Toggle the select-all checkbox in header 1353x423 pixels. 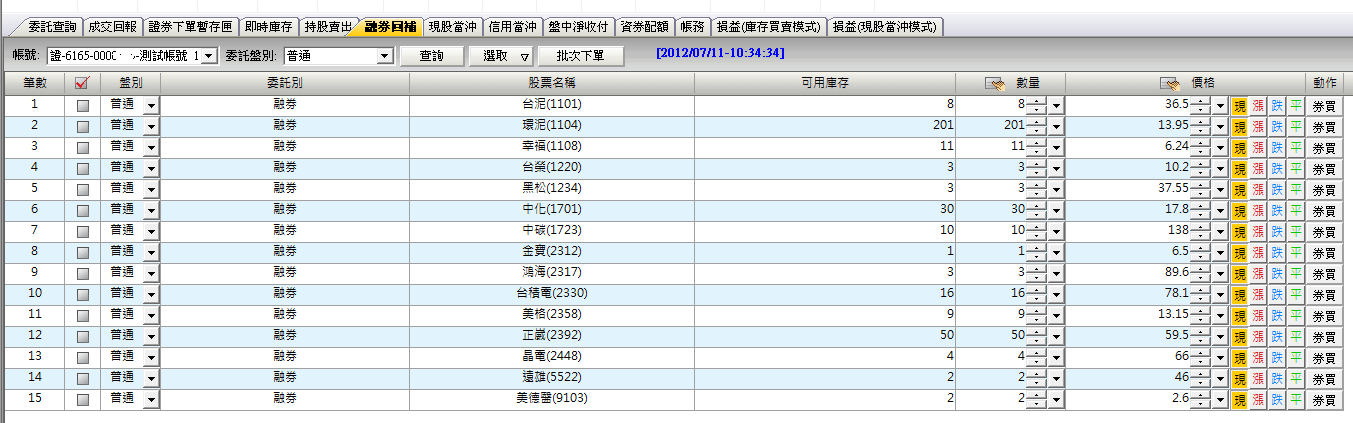[x=83, y=83]
